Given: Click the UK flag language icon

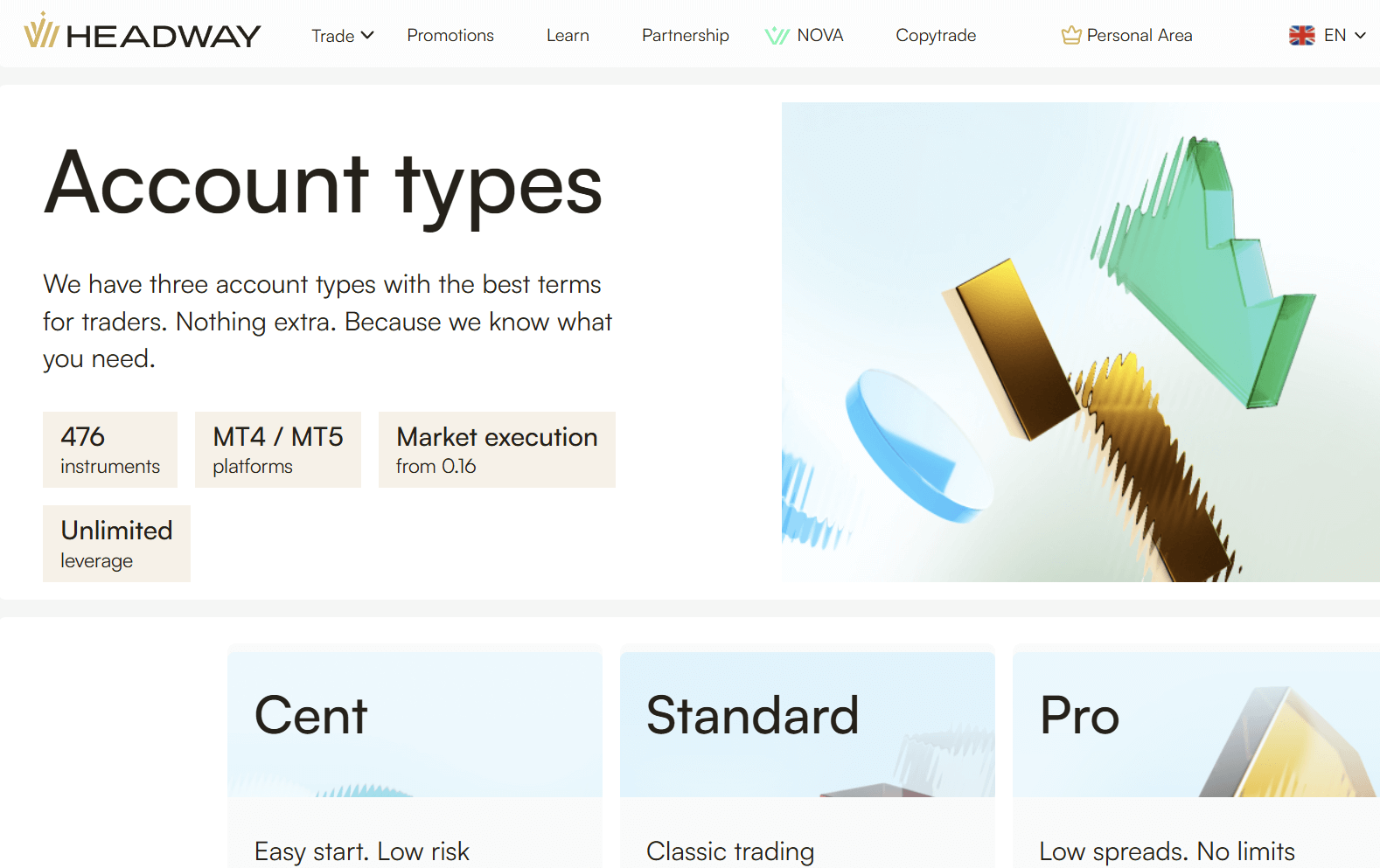Looking at the screenshot, I should (1302, 36).
